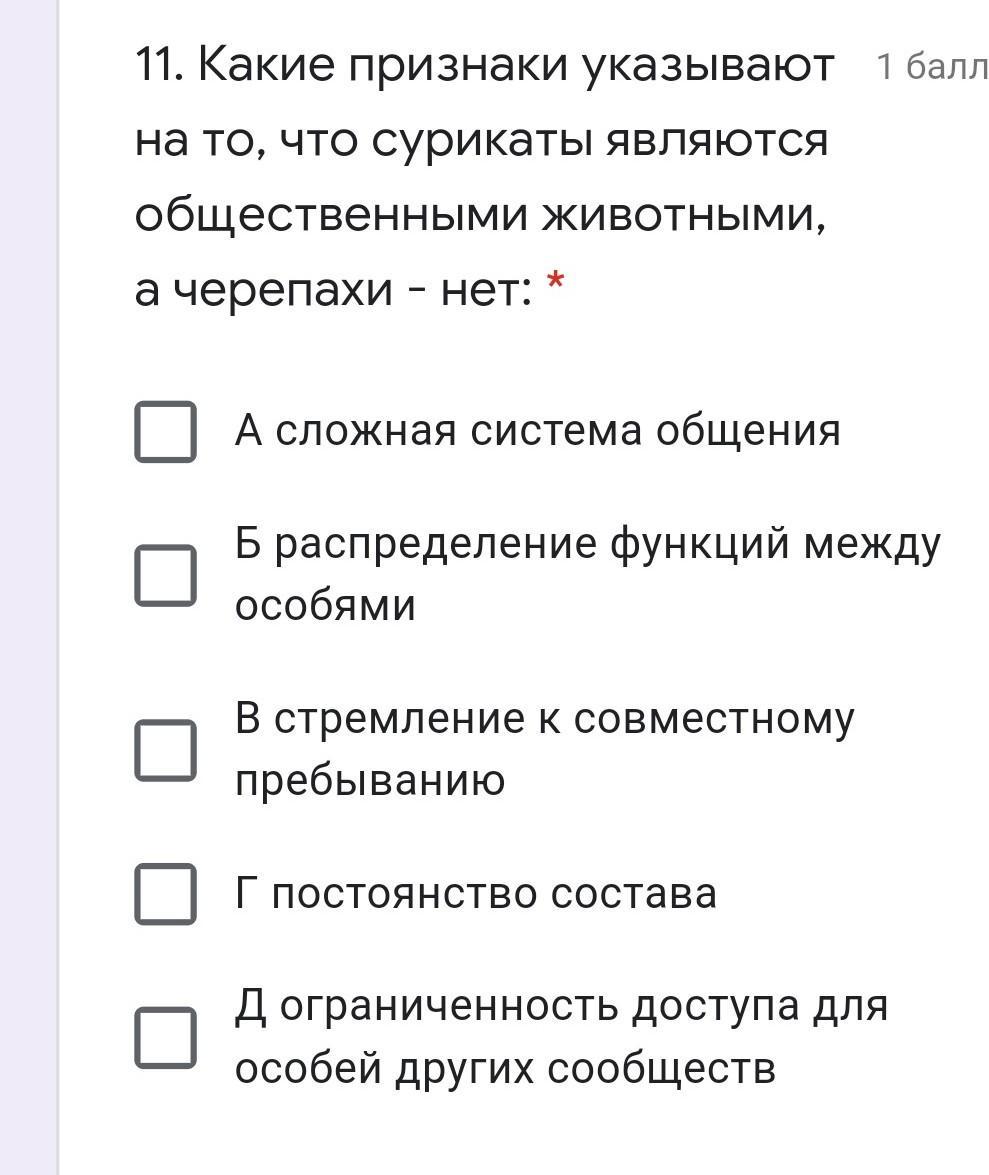
Task: Click the word "особями" in option Б
Action: (325, 606)
